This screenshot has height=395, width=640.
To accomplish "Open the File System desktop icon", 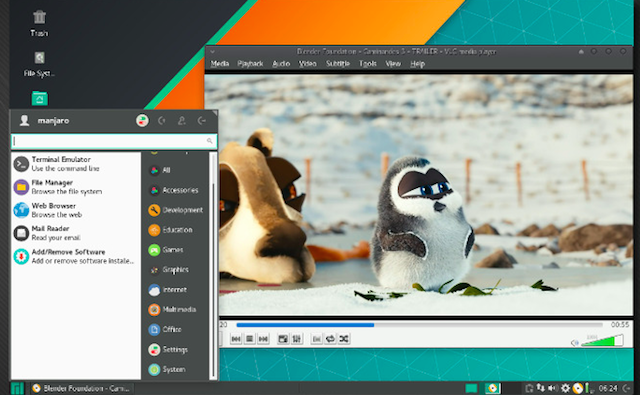I will pos(39,64).
